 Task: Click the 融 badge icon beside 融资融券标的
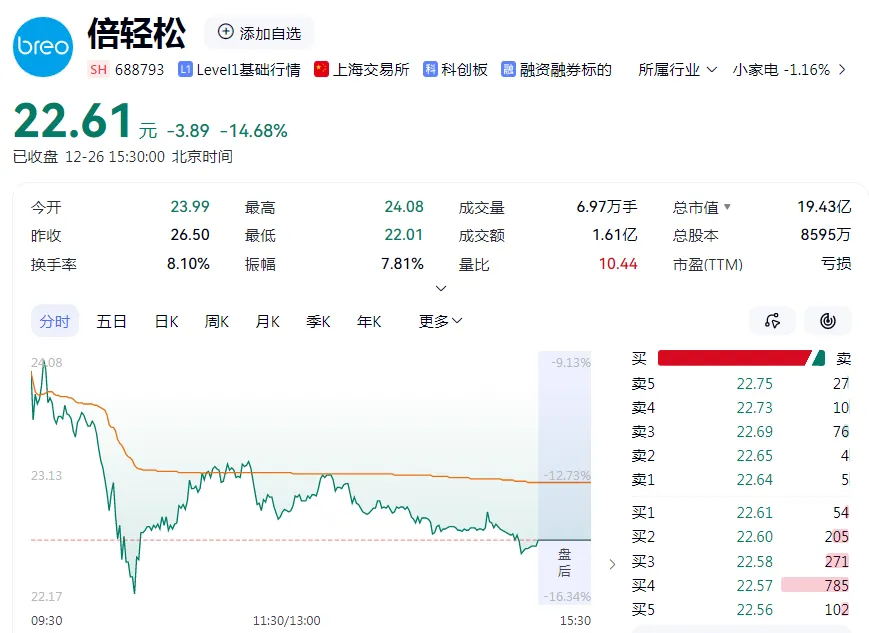coord(508,69)
